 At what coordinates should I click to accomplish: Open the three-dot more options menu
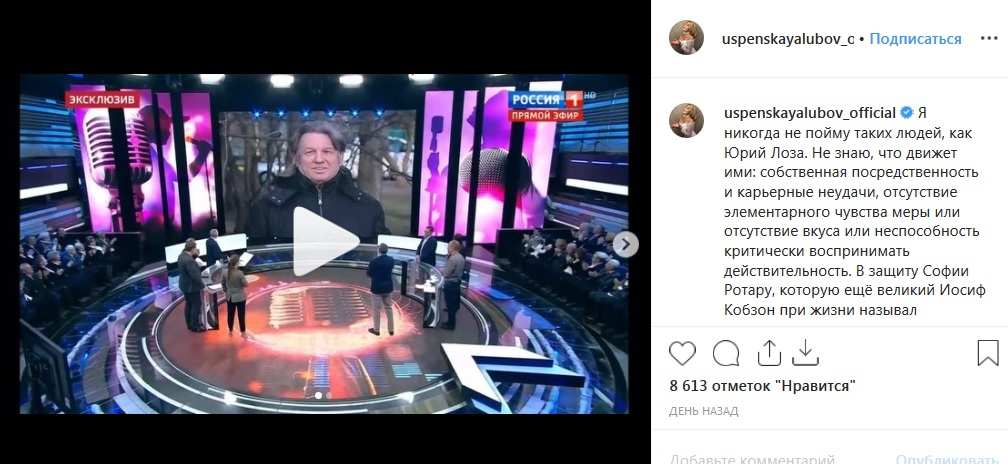989,39
